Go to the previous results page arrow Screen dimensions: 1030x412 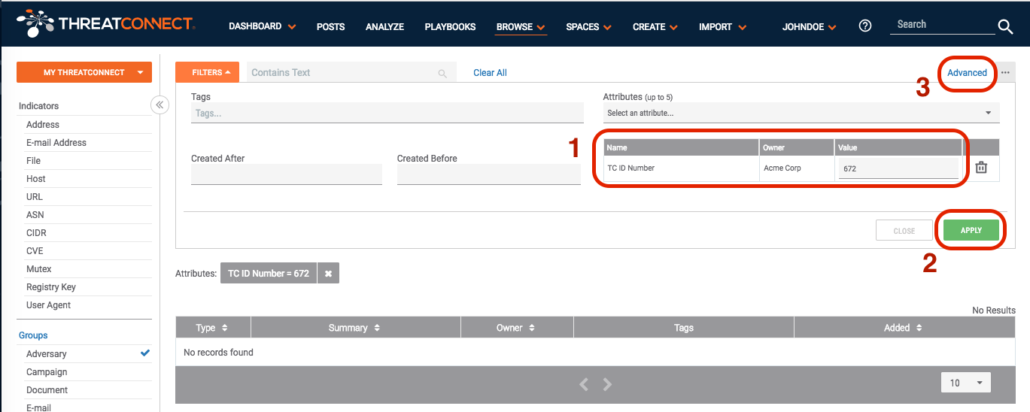pyautogui.click(x=583, y=384)
